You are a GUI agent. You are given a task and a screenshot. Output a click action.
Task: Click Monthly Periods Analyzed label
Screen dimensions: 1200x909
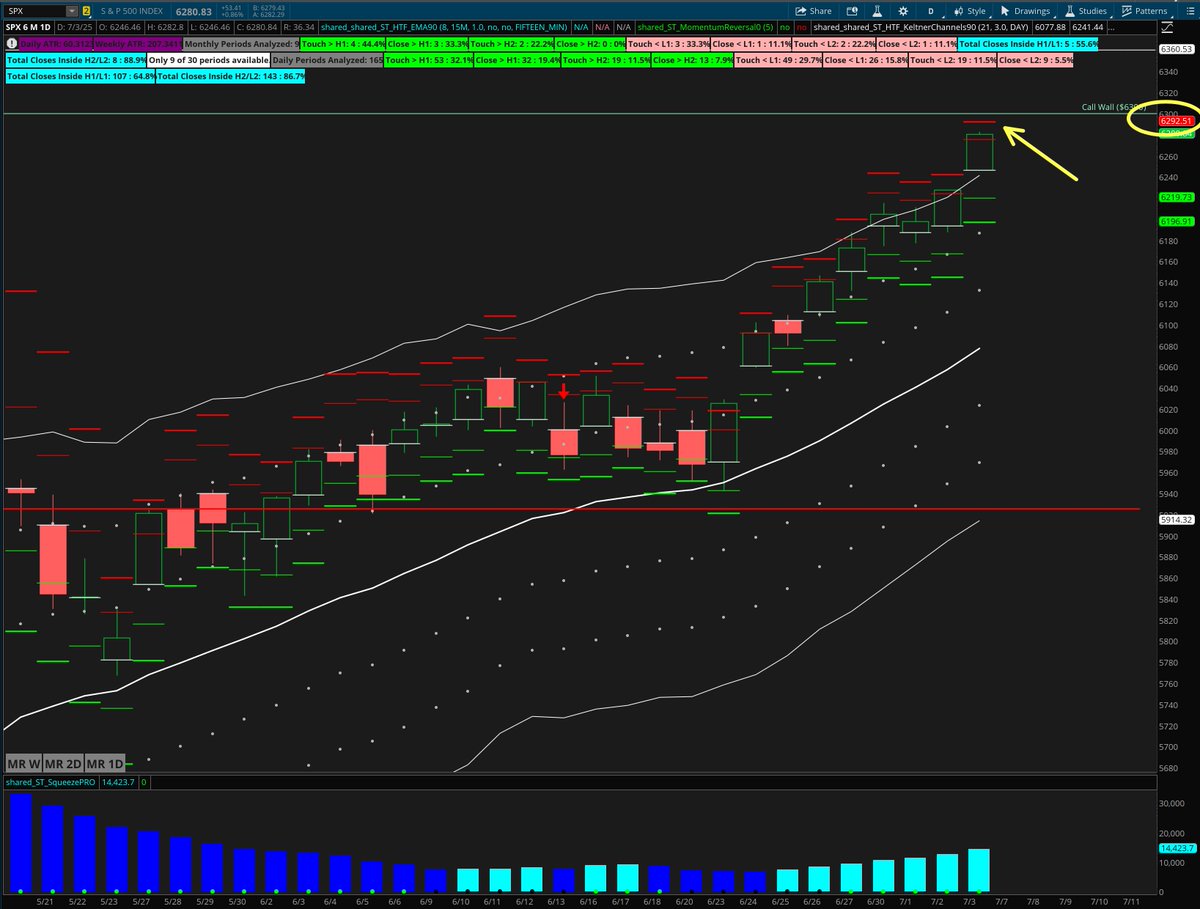pyautogui.click(x=243, y=45)
